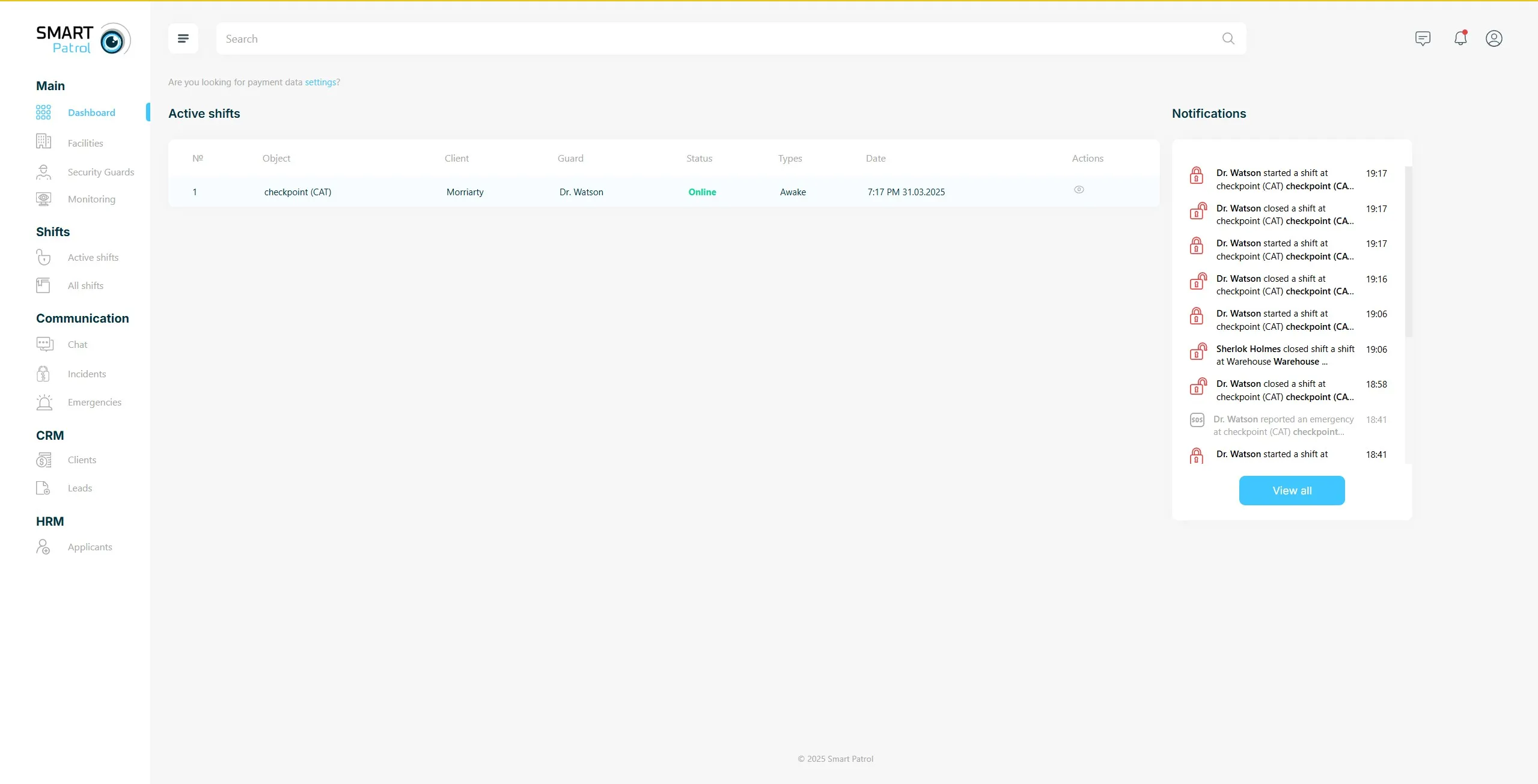
Task: Click the Active shifts icon
Action: pyautogui.click(x=43, y=257)
